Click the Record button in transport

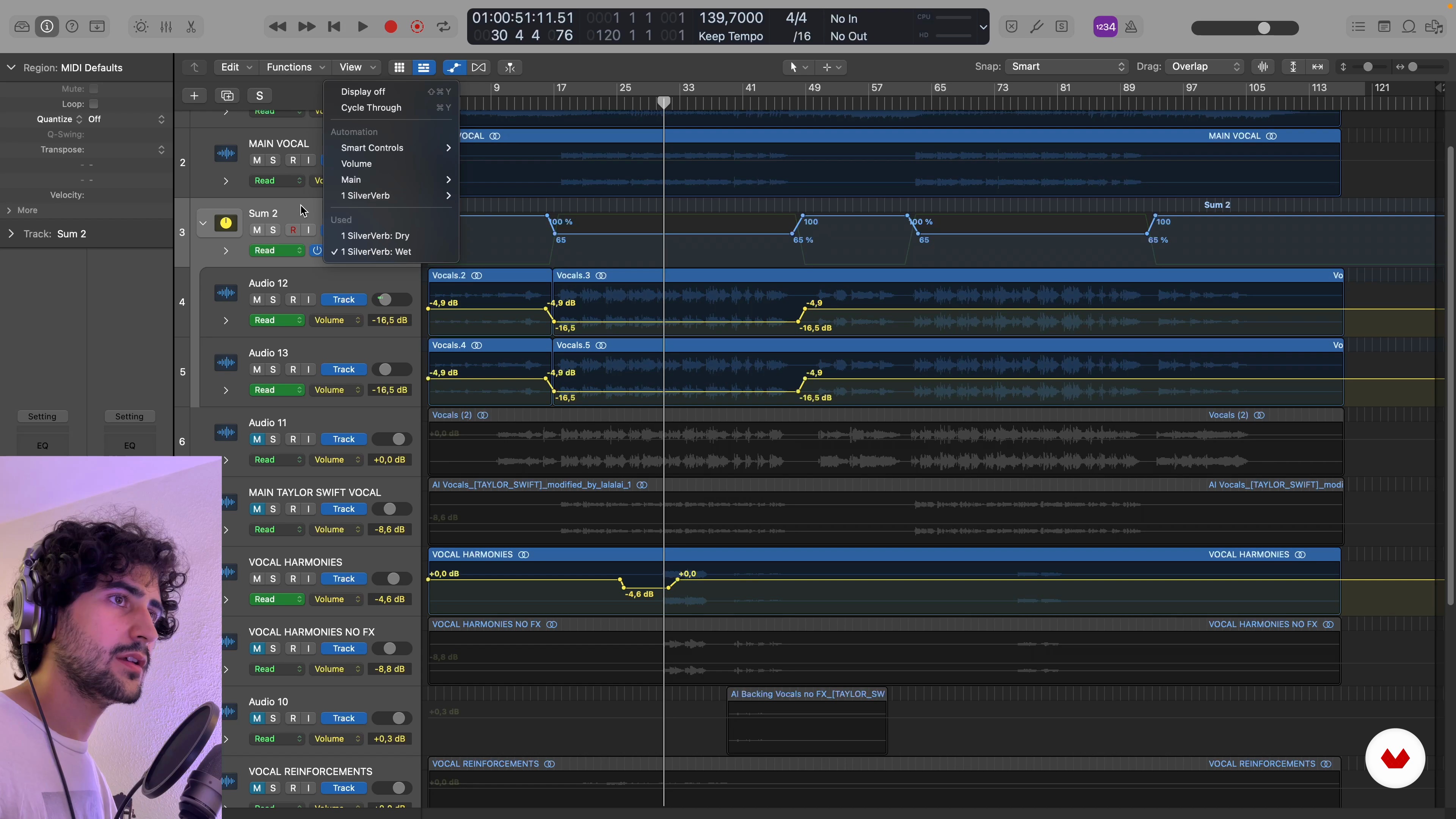391,27
